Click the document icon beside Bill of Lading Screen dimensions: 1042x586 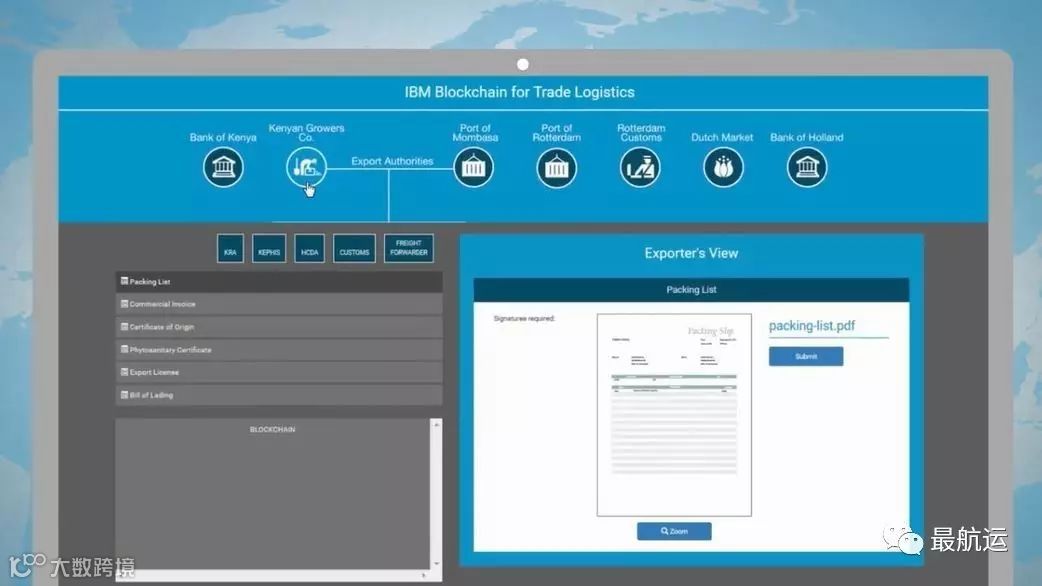click(124, 394)
